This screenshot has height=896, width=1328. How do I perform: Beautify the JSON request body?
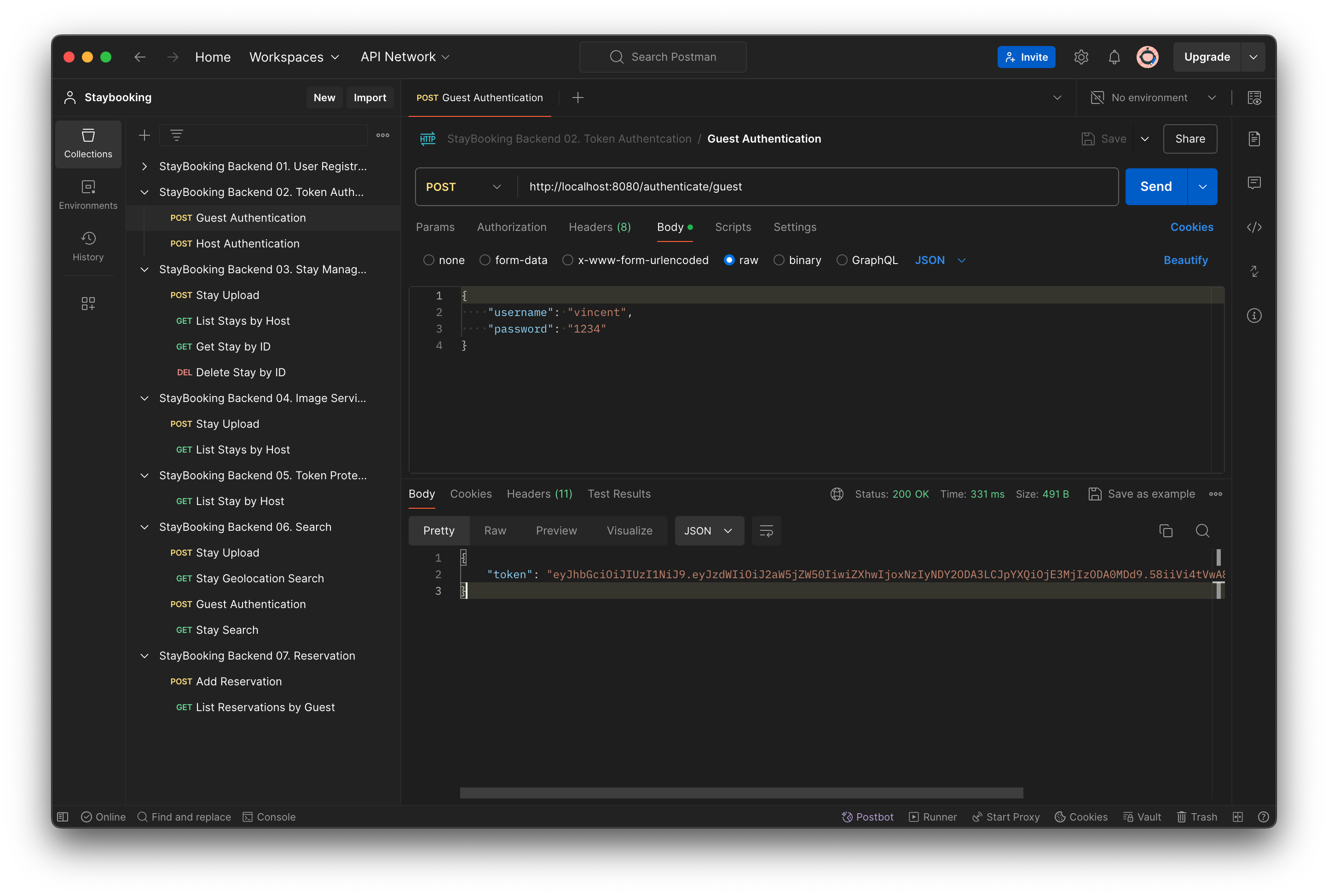1185,260
